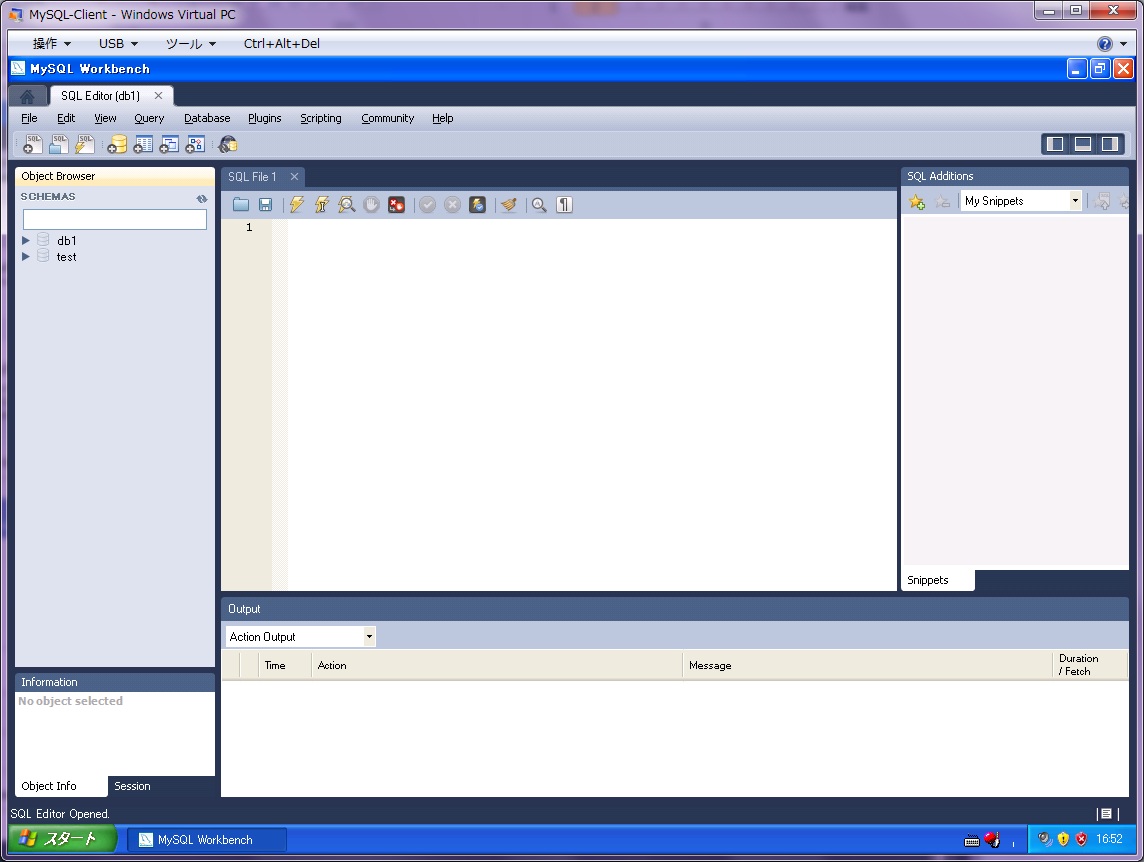Open the Community menu
Screen dimensions: 1144x862
[387, 118]
